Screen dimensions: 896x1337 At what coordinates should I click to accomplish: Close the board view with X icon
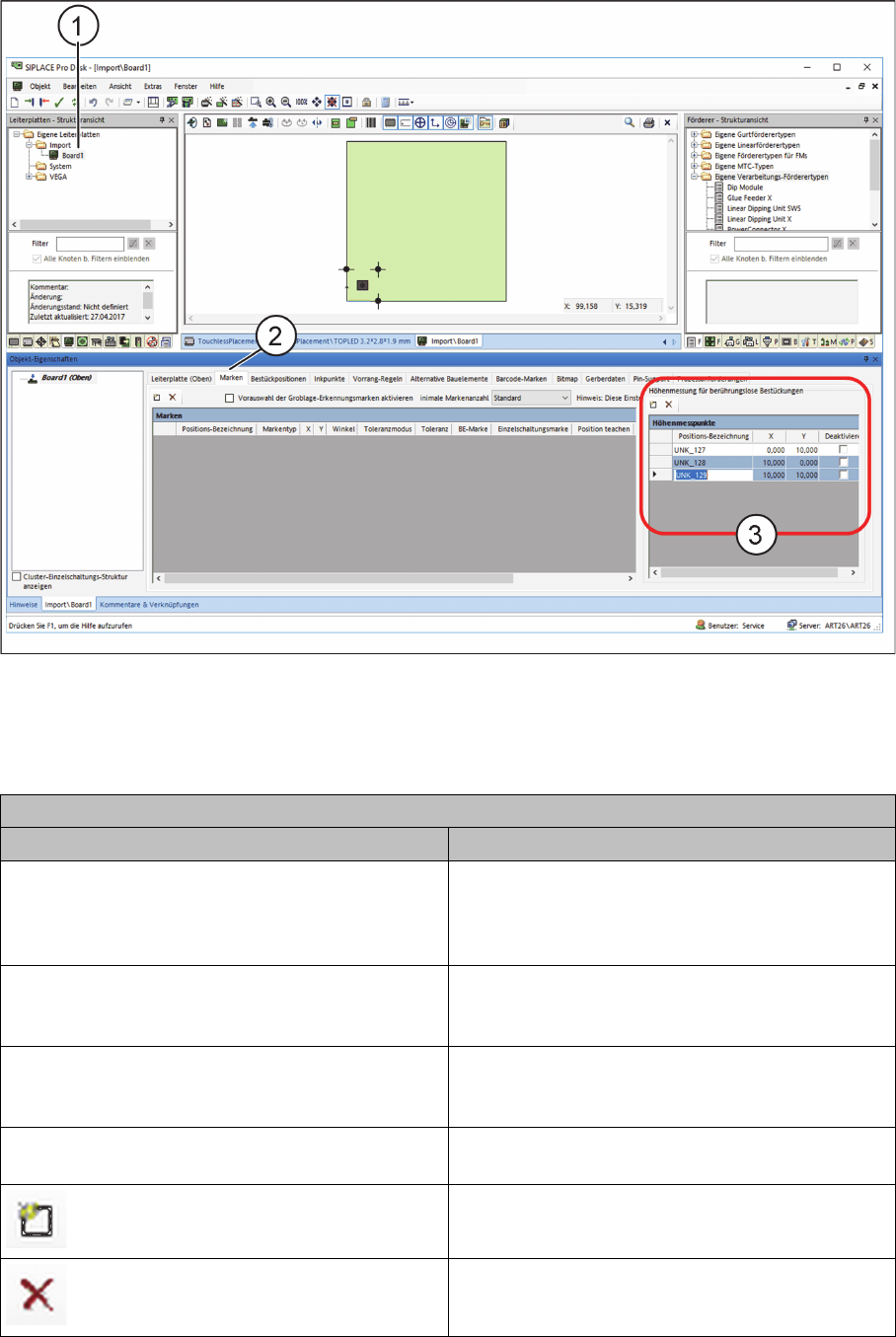(x=667, y=123)
